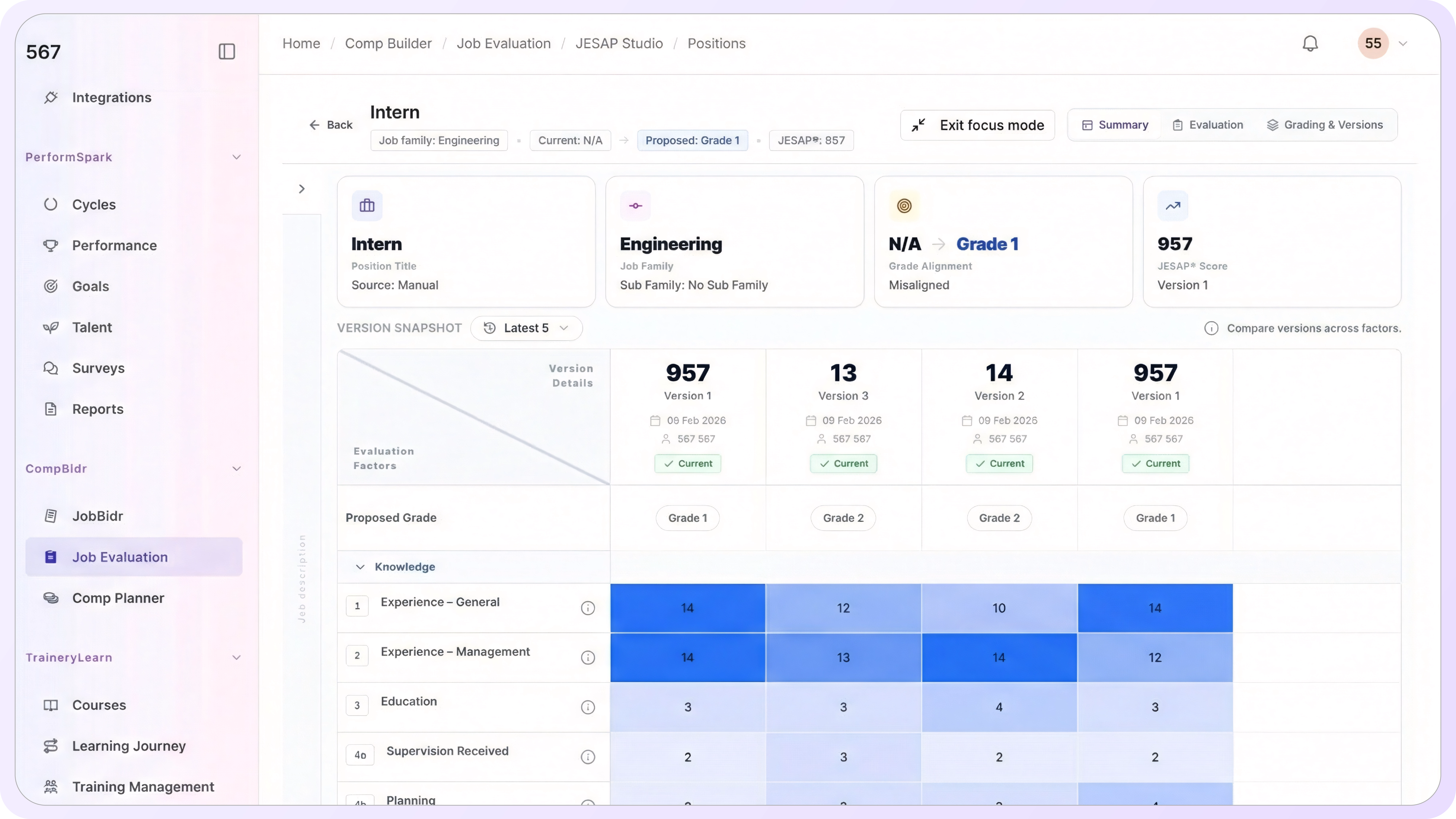The image size is (1456, 819).
Task: Expand the Job description side panel
Action: tap(302, 189)
